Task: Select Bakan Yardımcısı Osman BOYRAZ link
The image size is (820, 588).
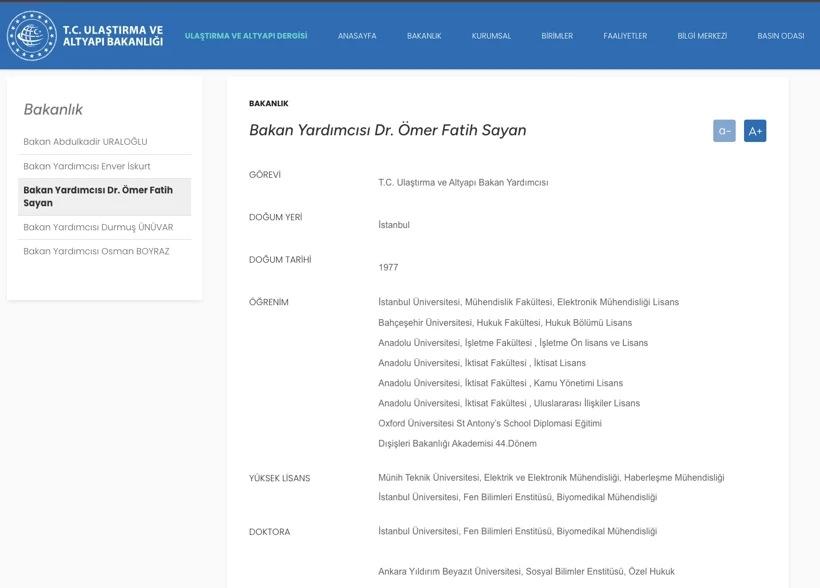Action: pos(96,252)
